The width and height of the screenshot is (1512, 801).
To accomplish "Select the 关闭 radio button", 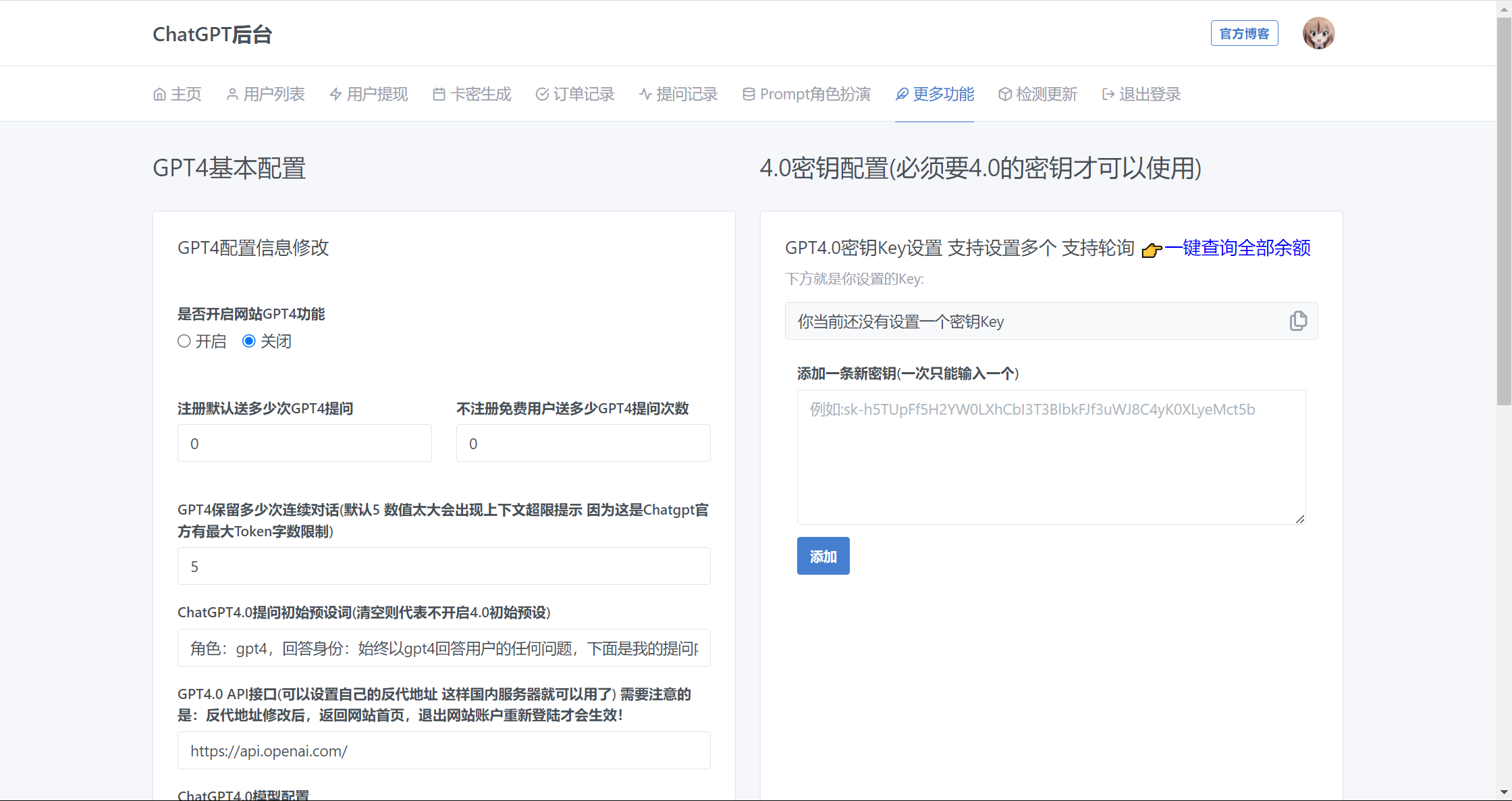I will pos(249,341).
